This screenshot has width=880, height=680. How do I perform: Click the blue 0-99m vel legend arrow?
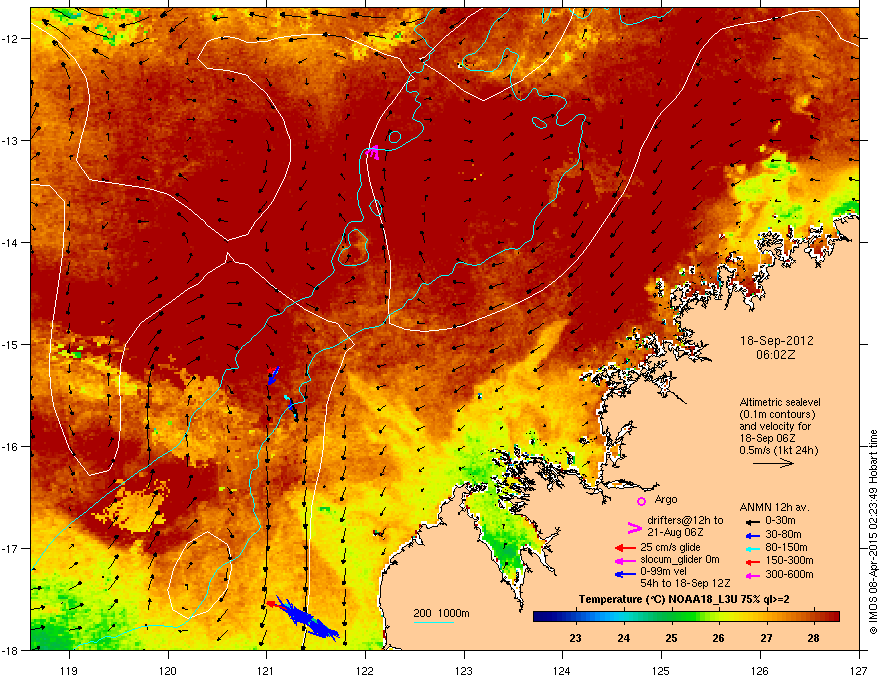click(625, 574)
